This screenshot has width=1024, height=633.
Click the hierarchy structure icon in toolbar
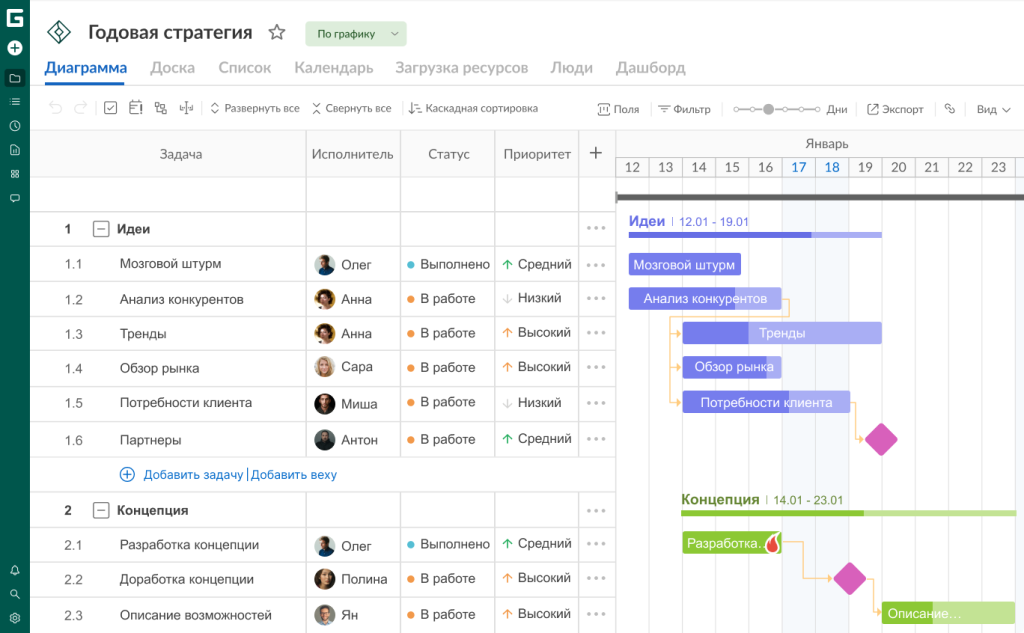click(x=161, y=108)
